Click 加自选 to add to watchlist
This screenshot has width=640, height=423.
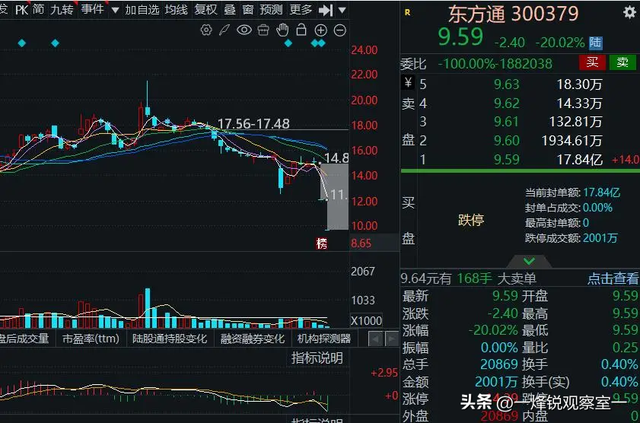click(x=142, y=9)
